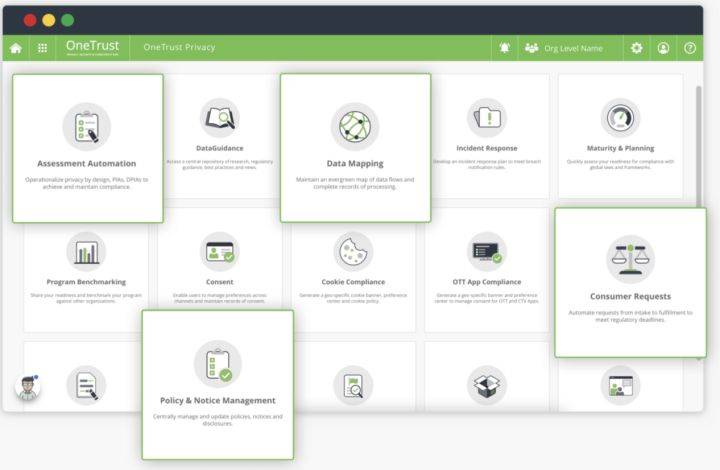Viewport: 720px width, 470px height.
Task: Click the Assessment Automation description text
Action: point(87,183)
